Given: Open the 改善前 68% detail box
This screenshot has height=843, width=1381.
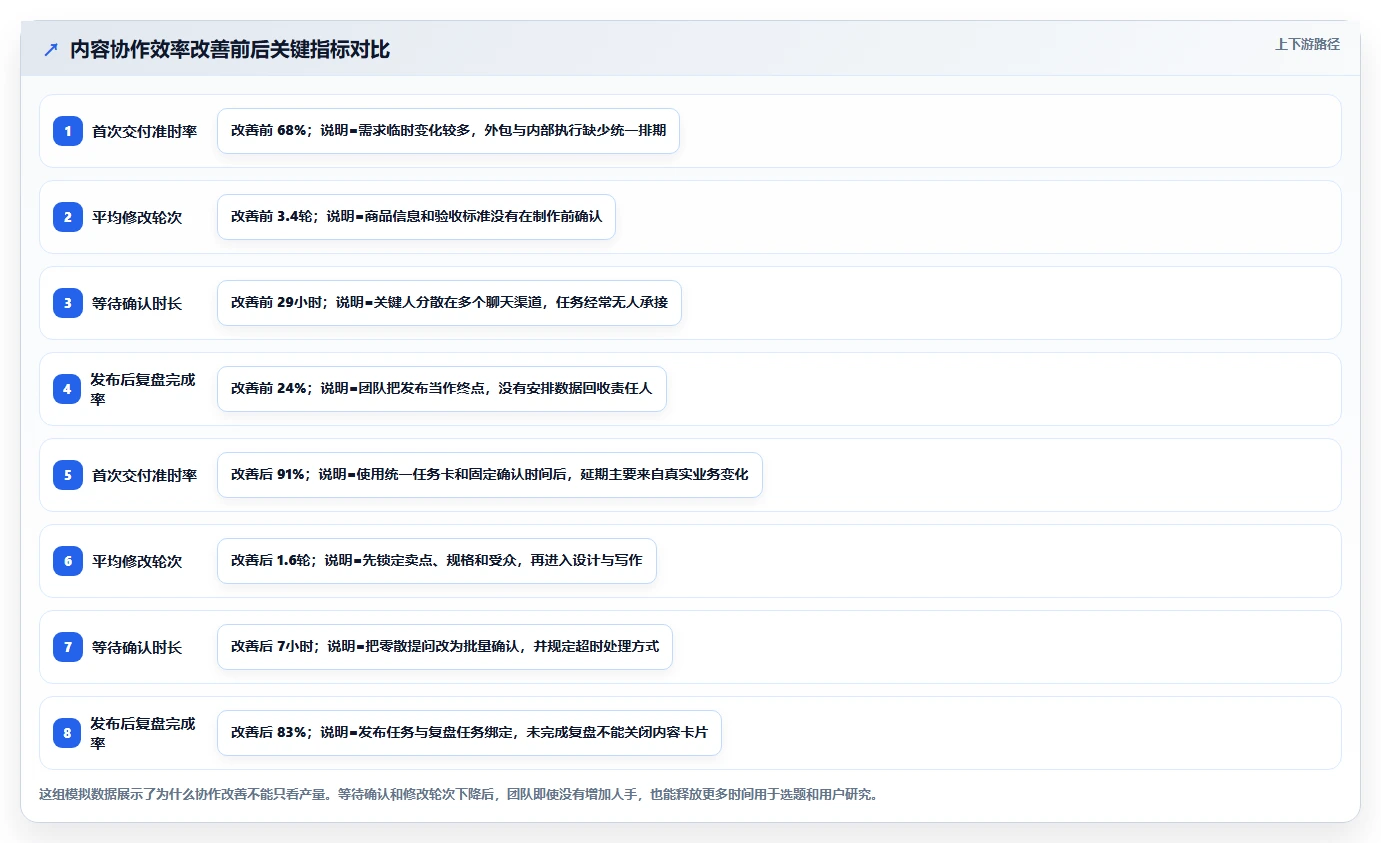Looking at the screenshot, I should (x=448, y=131).
